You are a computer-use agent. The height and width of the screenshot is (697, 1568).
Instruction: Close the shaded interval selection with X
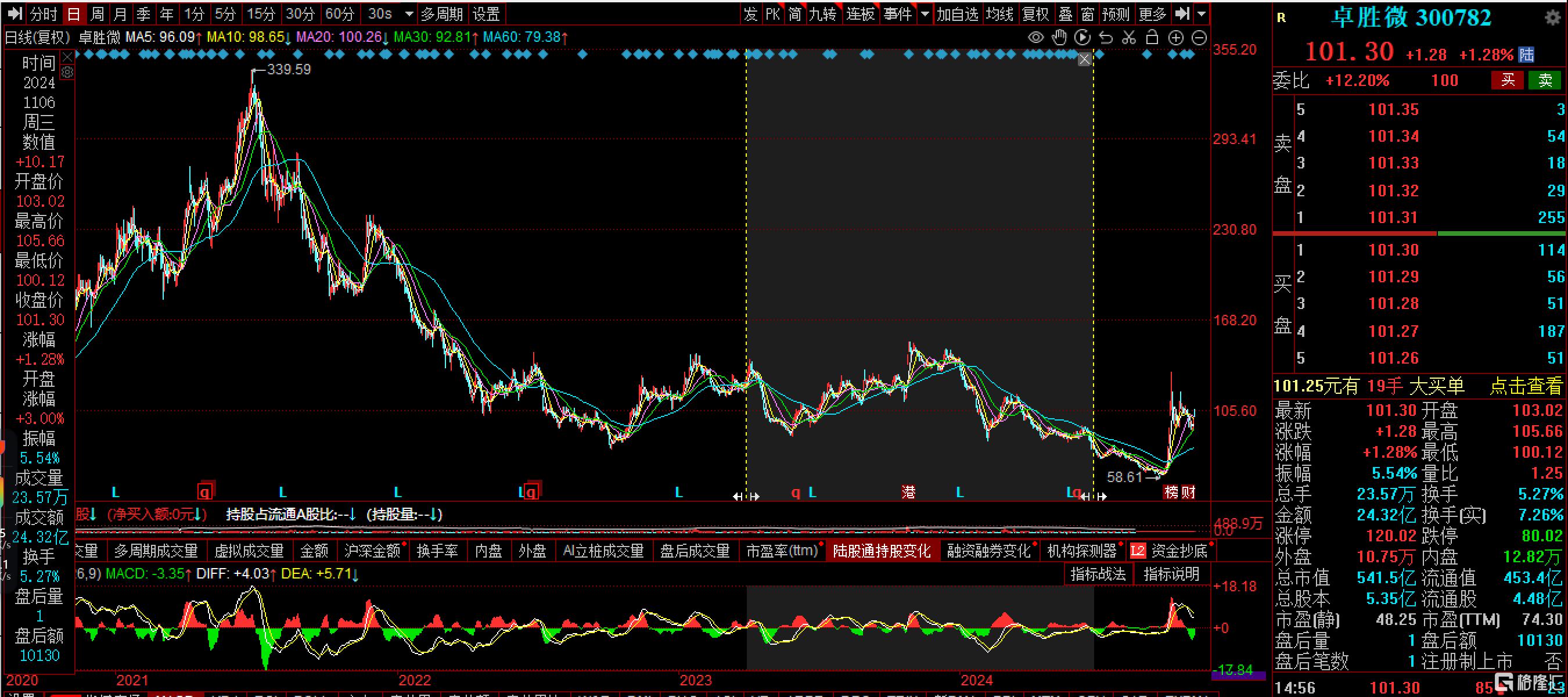[1085, 59]
